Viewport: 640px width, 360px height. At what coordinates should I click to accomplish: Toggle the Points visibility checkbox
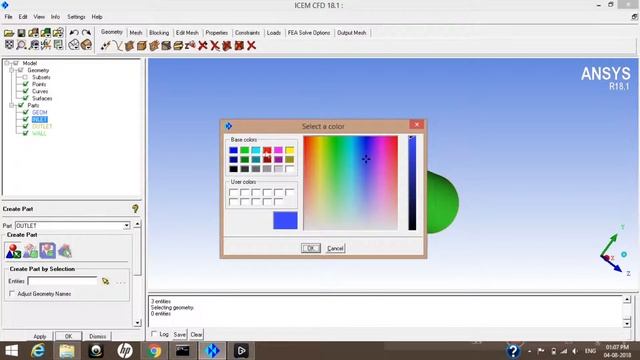[x=25, y=84]
